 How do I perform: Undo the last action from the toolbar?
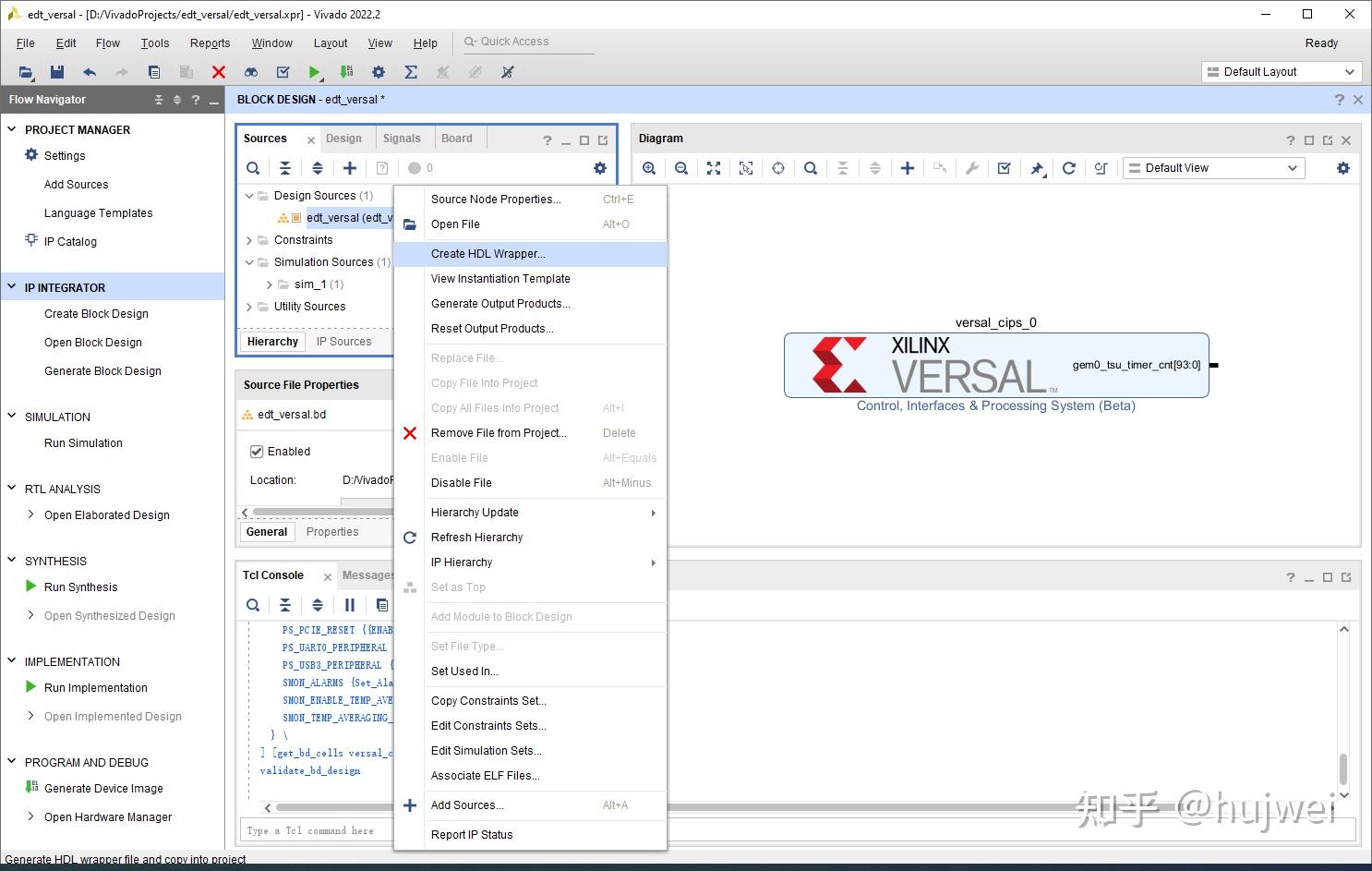89,71
